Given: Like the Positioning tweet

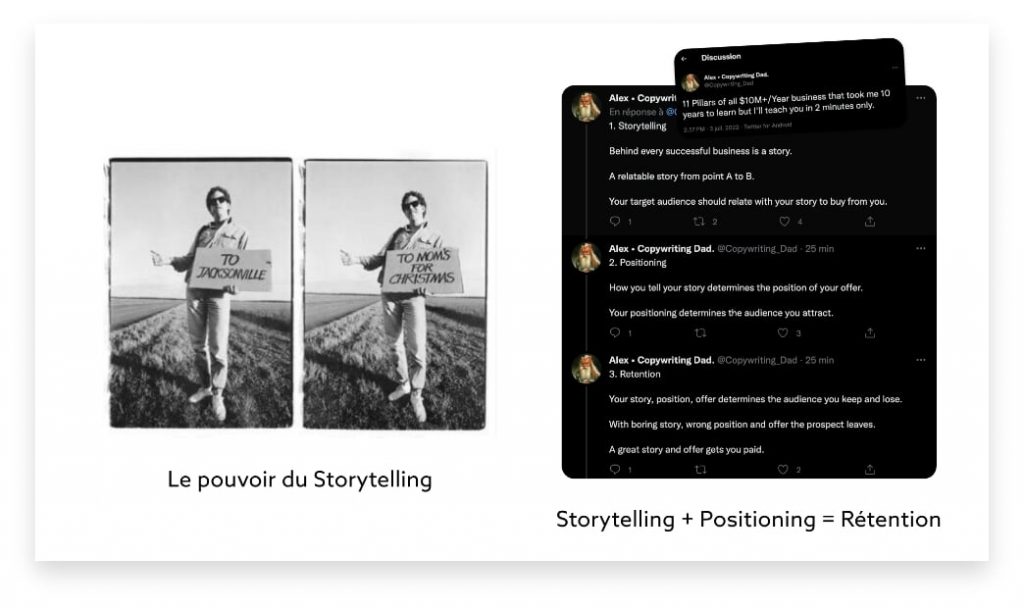Looking at the screenshot, I should click(x=785, y=333).
